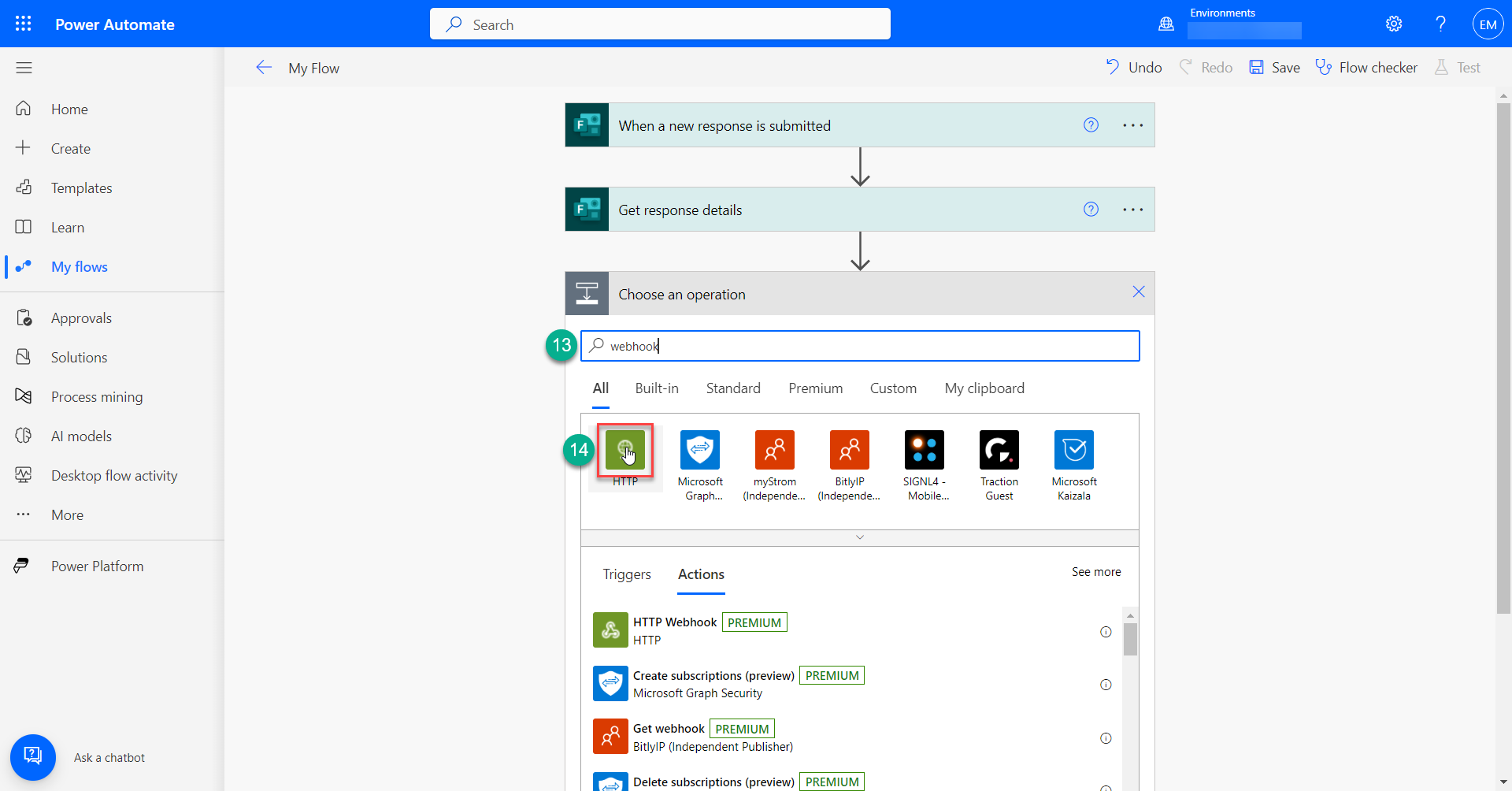Open Flow checker

click(x=1366, y=67)
